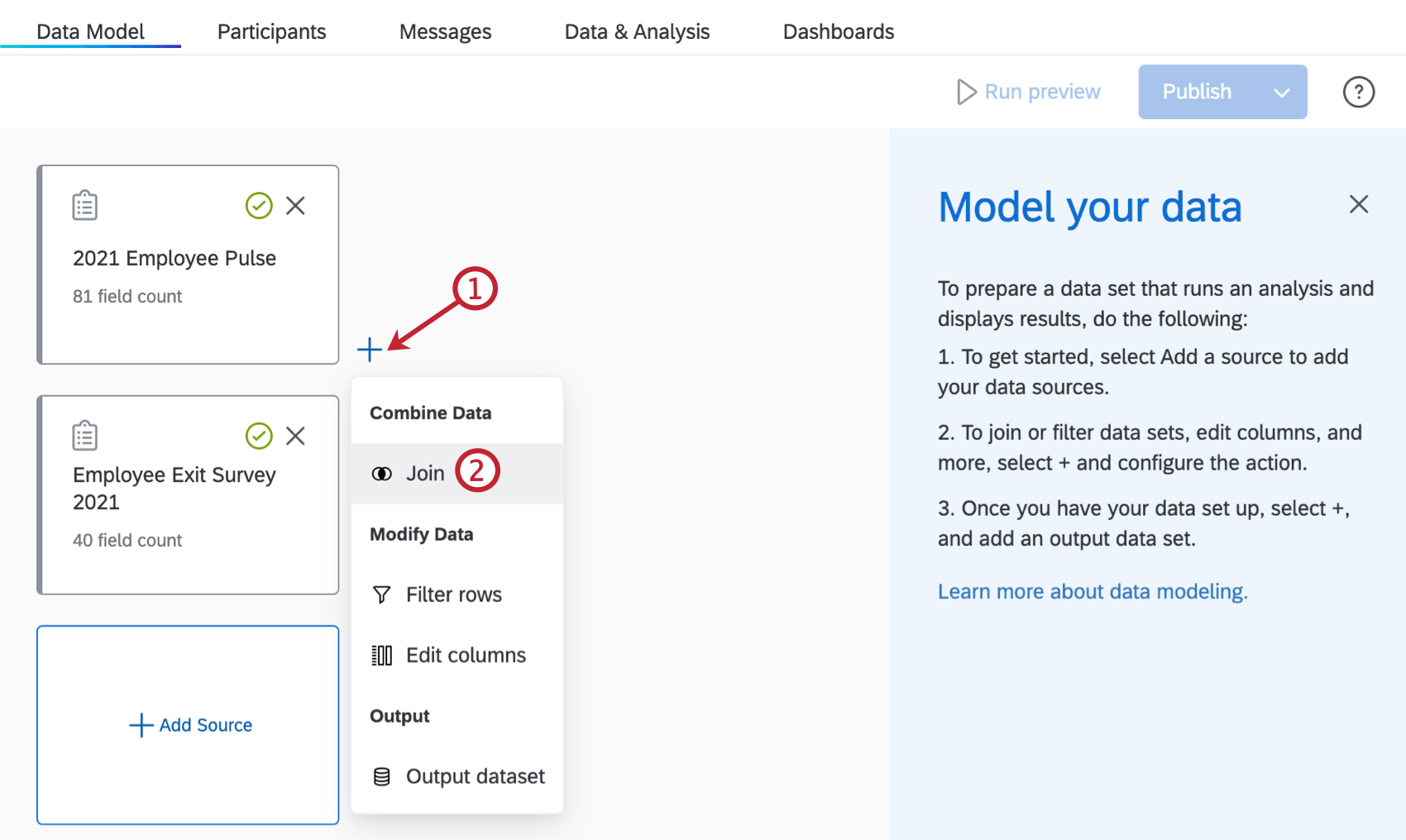
Task: Select the Edit columns icon
Action: [x=381, y=654]
